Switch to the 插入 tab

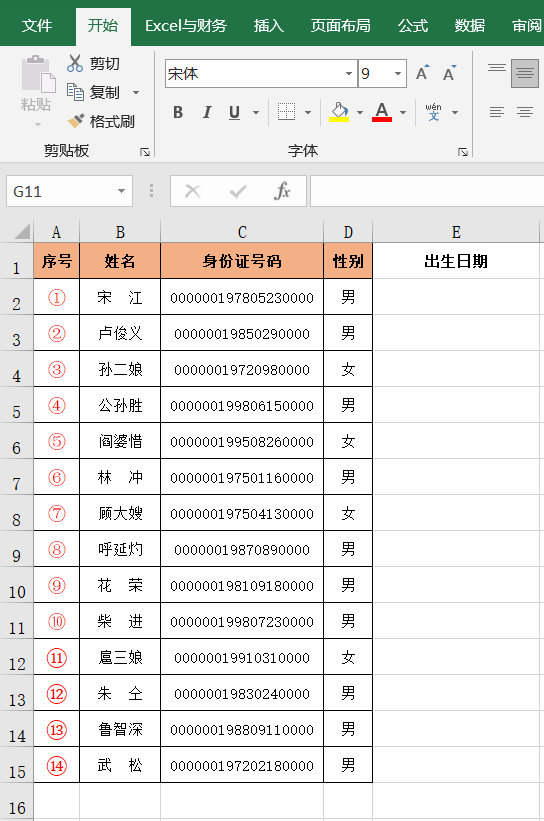(x=269, y=25)
